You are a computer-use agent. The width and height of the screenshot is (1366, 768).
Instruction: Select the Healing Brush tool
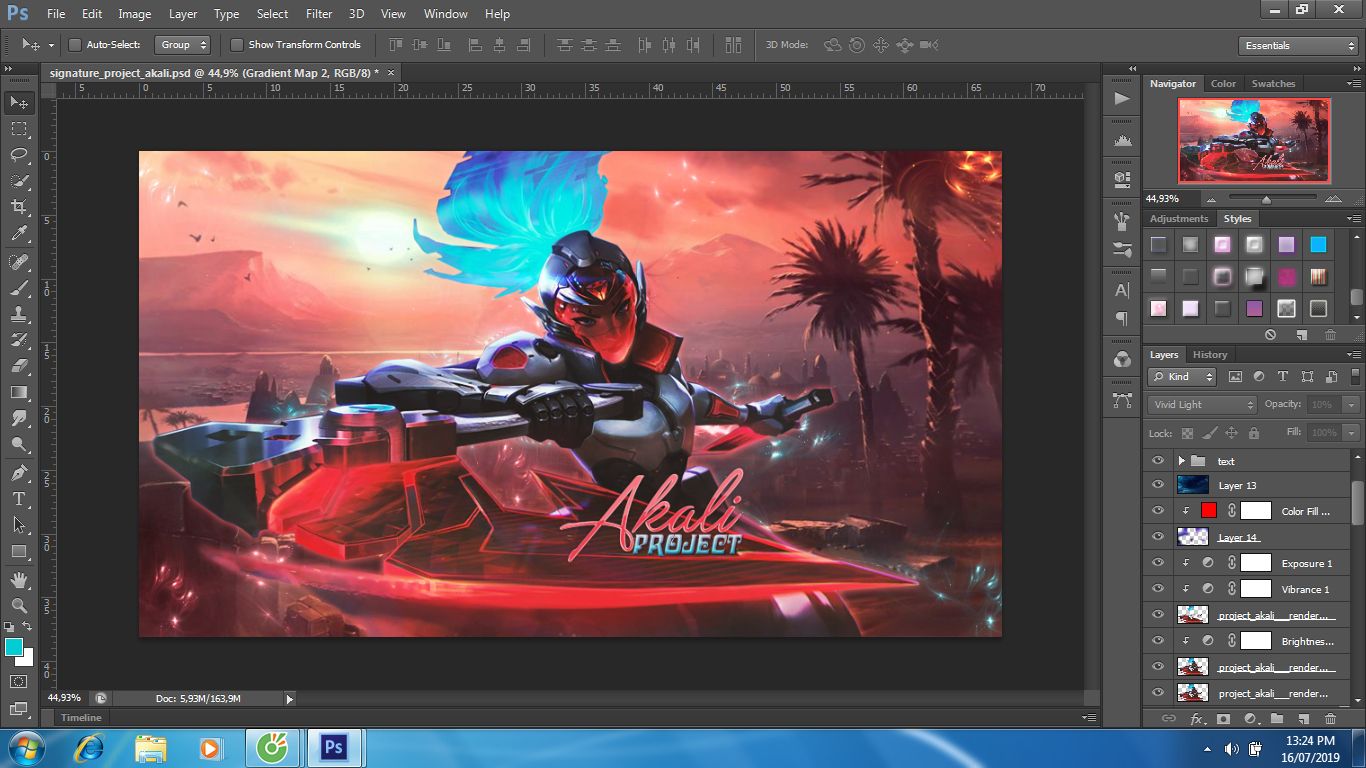tap(19, 262)
